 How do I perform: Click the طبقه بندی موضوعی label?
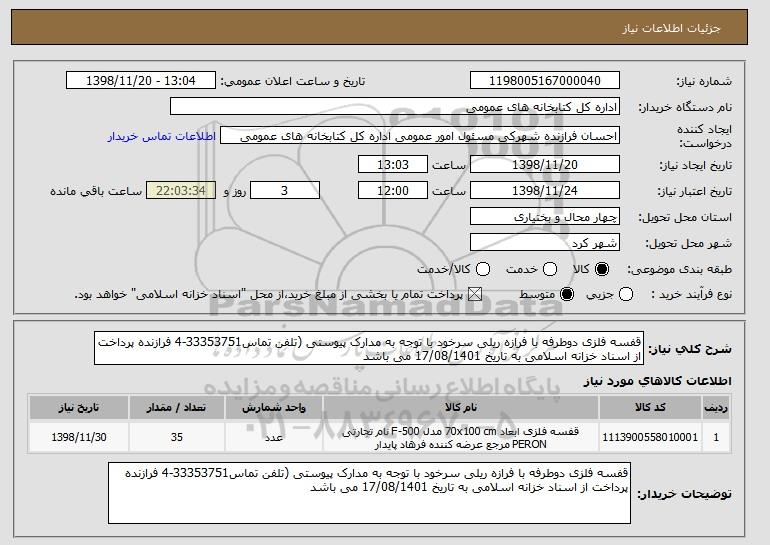pos(680,269)
